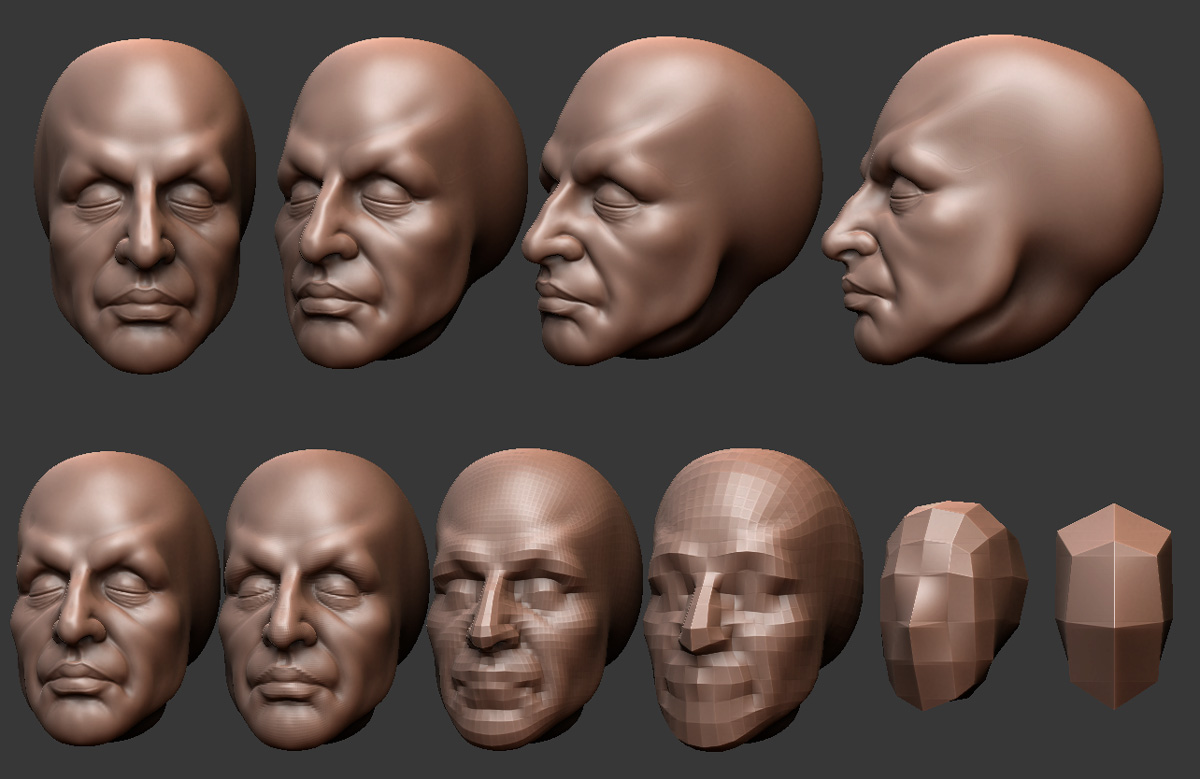1200x779 pixels.
Task: Click the wireframe head with dense mesh
Action: (x=534, y=597)
